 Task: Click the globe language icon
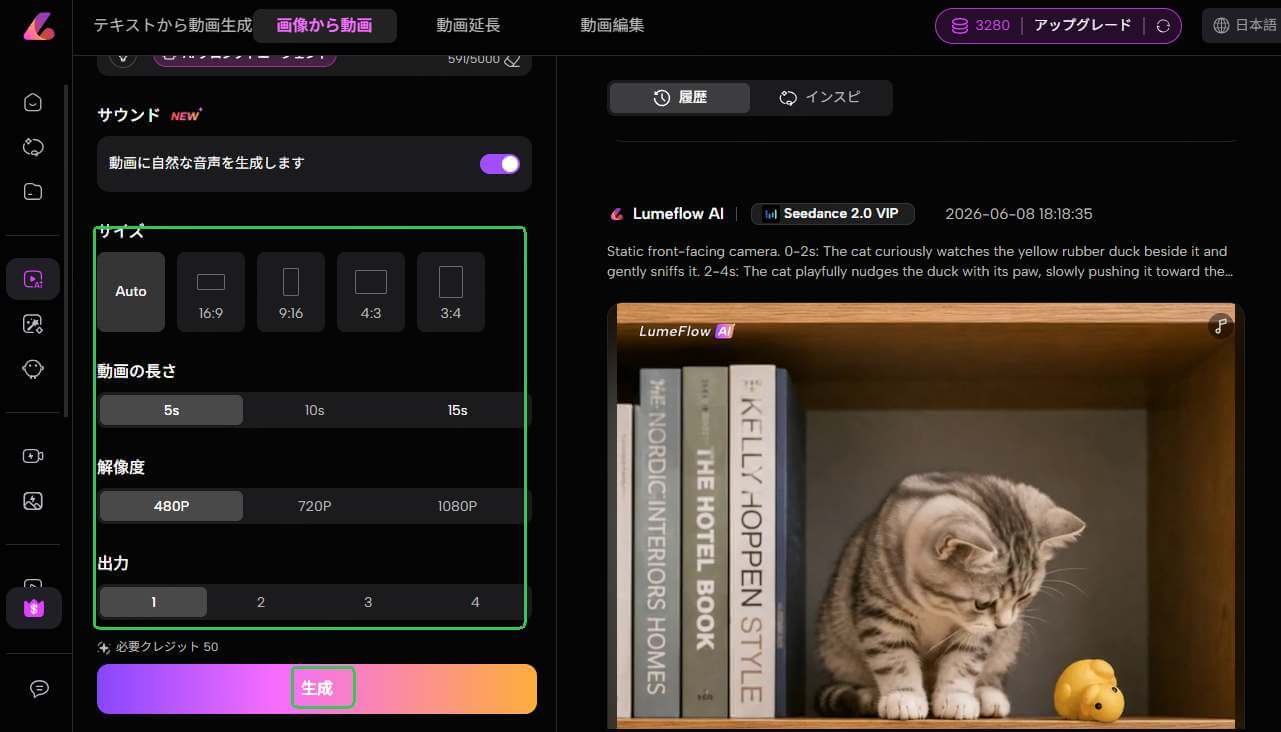point(1221,26)
